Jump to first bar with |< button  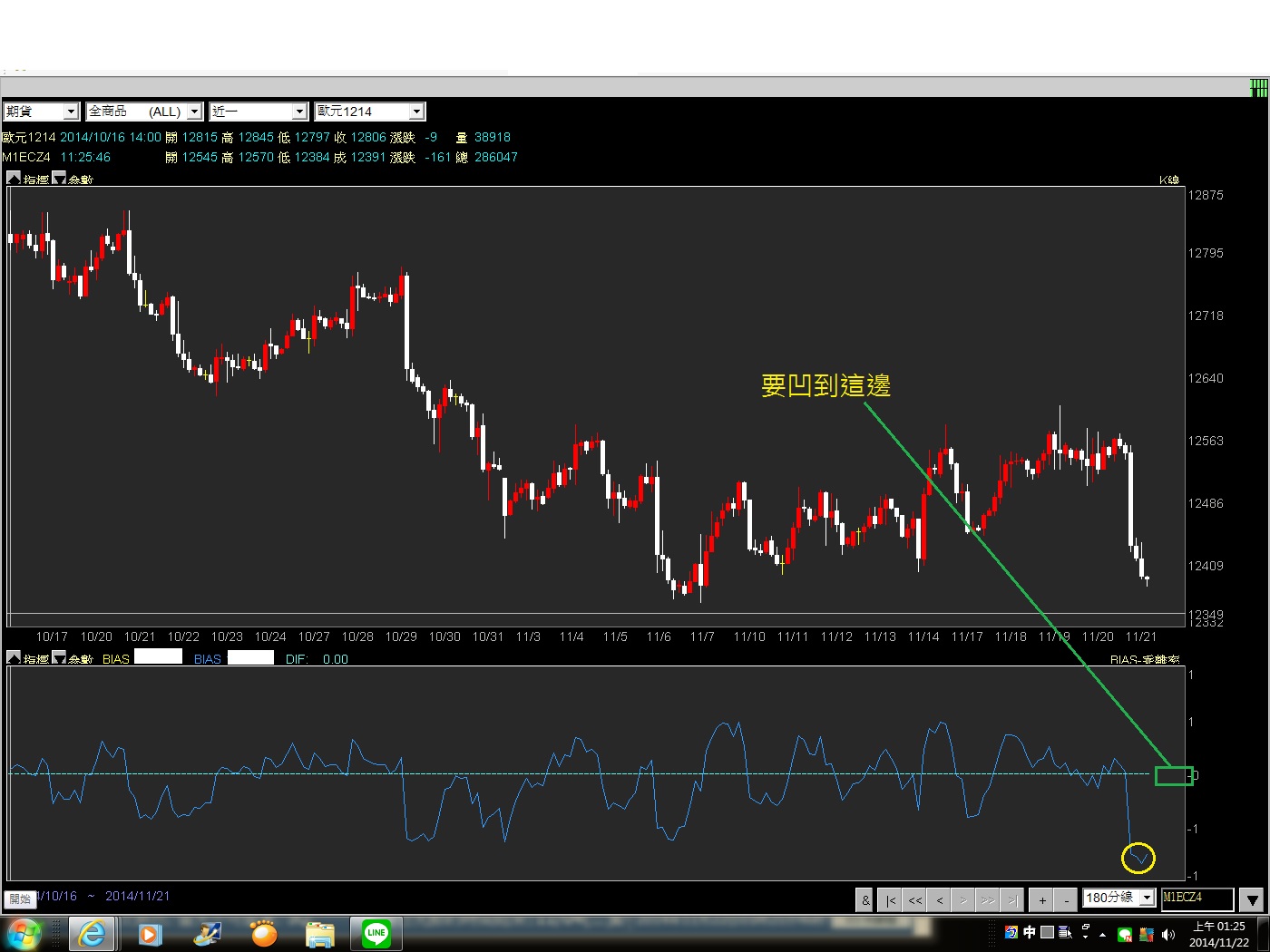[891, 899]
